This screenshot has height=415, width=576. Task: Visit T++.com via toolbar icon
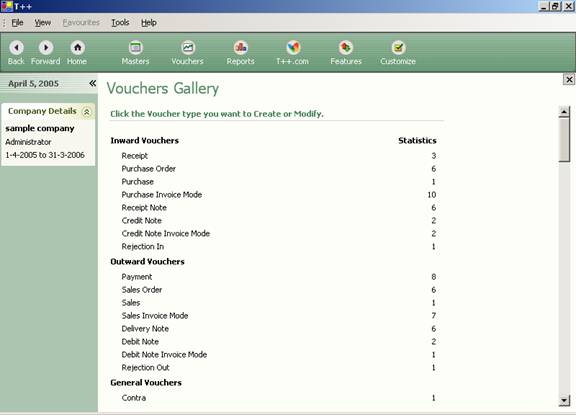[x=293, y=47]
